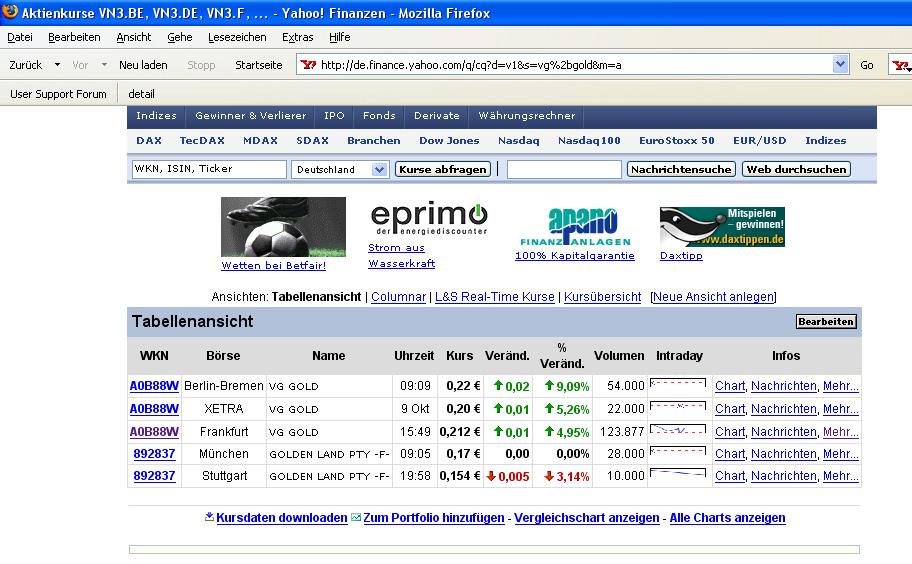Open the L&S Real-Time Kurse view link

click(x=494, y=297)
